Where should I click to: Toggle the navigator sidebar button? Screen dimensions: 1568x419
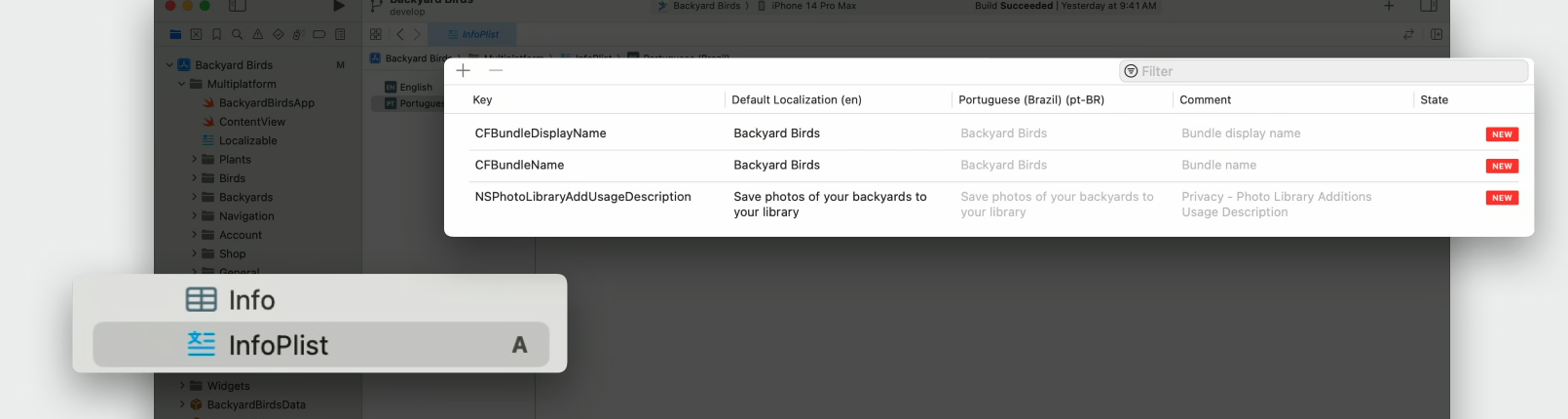tap(238, 6)
